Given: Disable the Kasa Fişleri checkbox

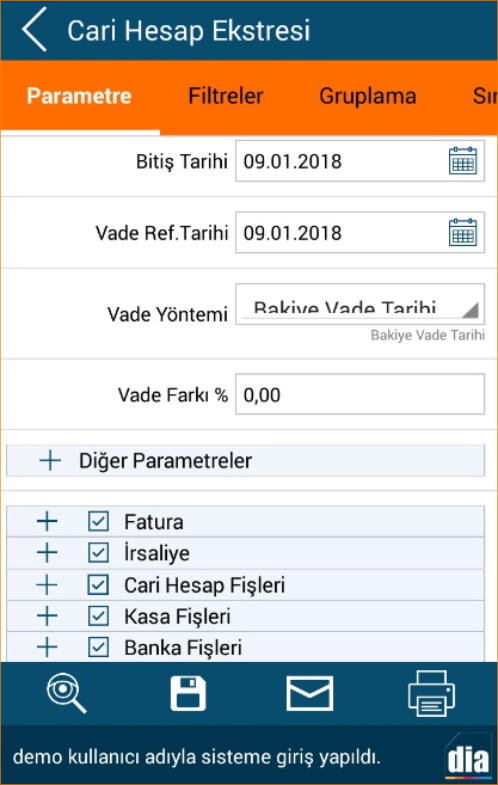Looking at the screenshot, I should pos(98,616).
